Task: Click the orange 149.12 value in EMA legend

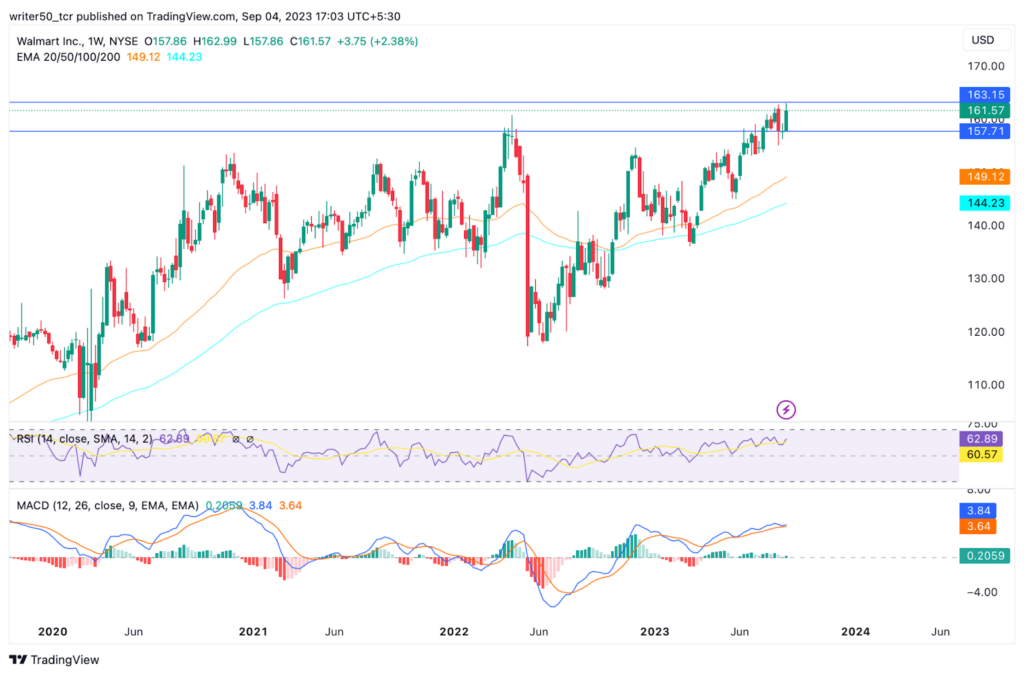Action: click(x=143, y=57)
